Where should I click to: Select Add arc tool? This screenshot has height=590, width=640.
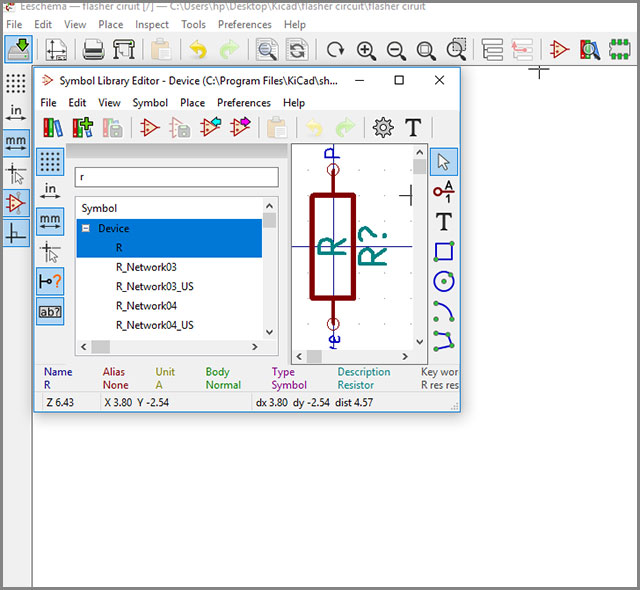click(x=444, y=311)
